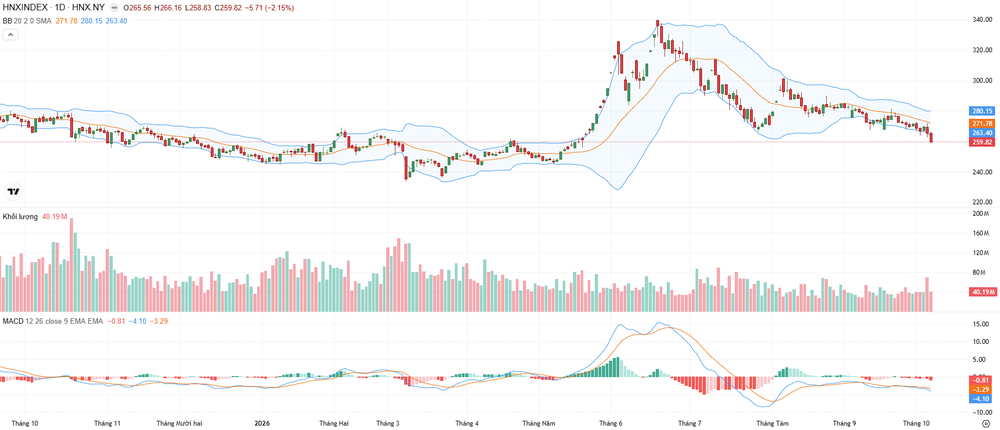Click the red 259.82 last price label
The image size is (1000, 430).
982,142
